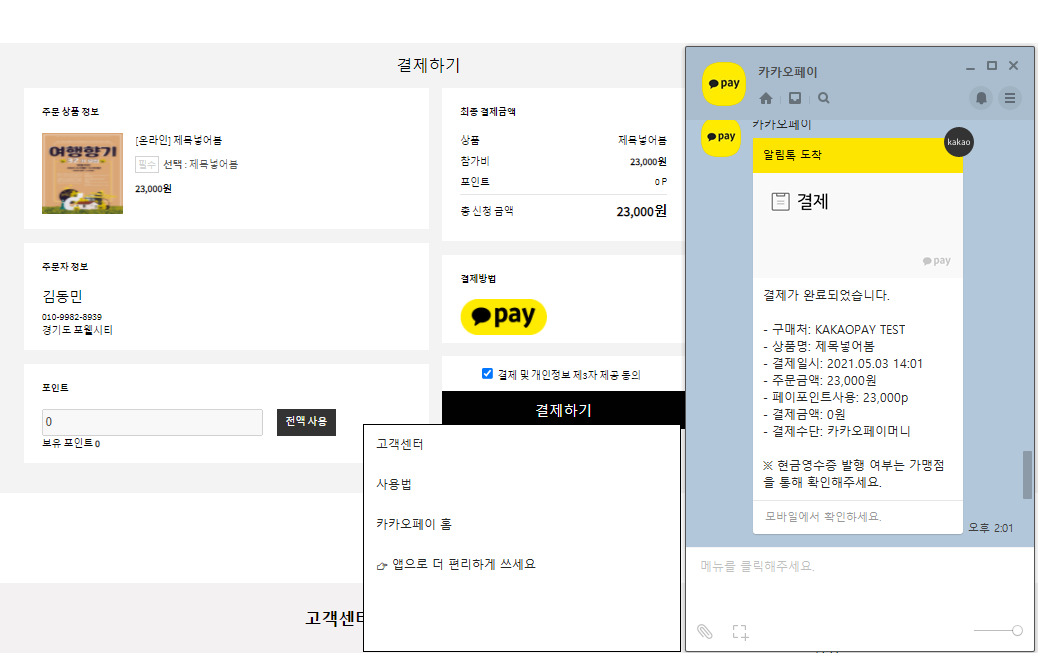Click the orderer name 김동민
The width and height of the screenshot is (1038, 653).
(62, 296)
